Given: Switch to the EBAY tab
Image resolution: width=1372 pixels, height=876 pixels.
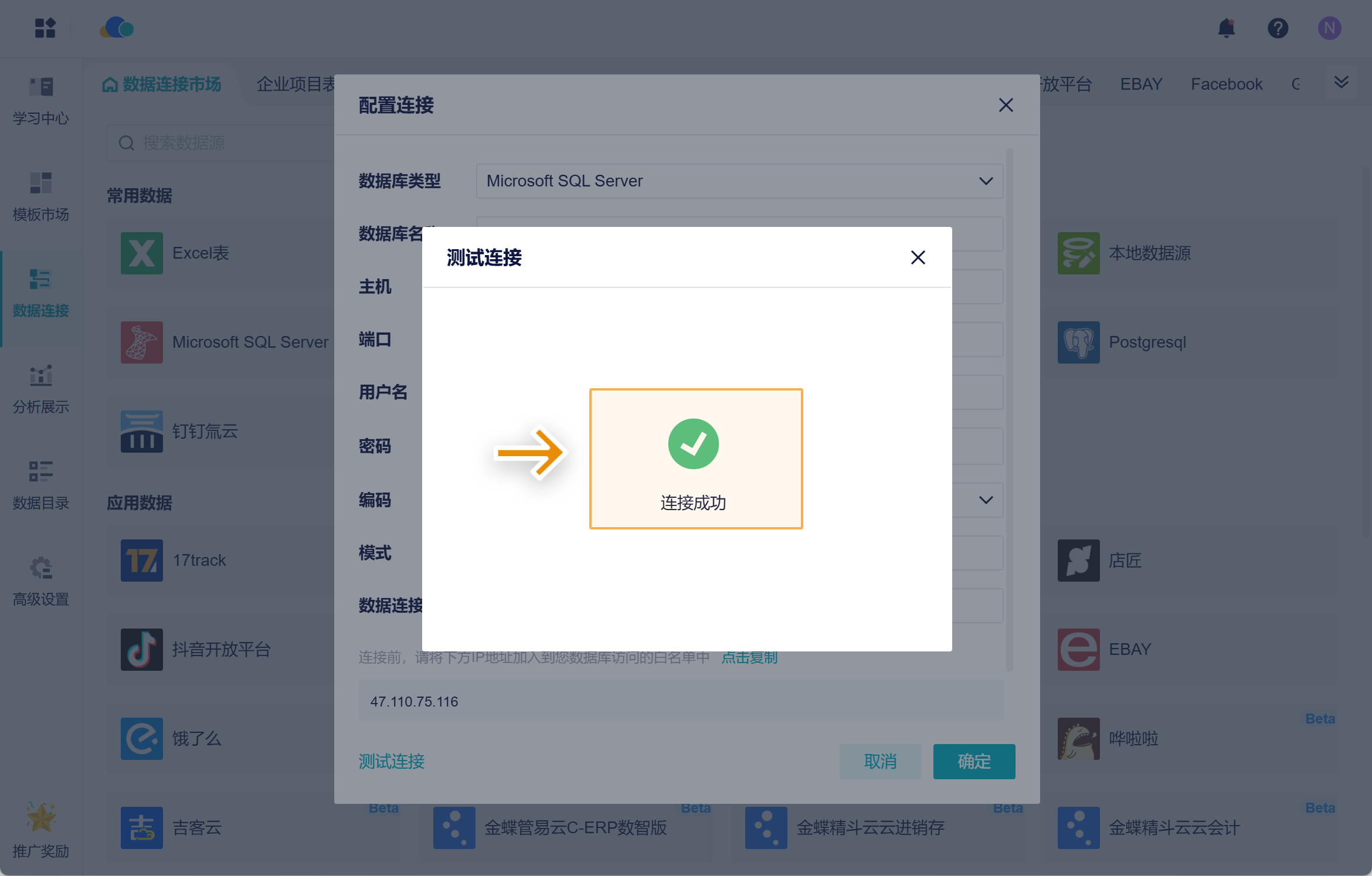Looking at the screenshot, I should coord(1140,84).
